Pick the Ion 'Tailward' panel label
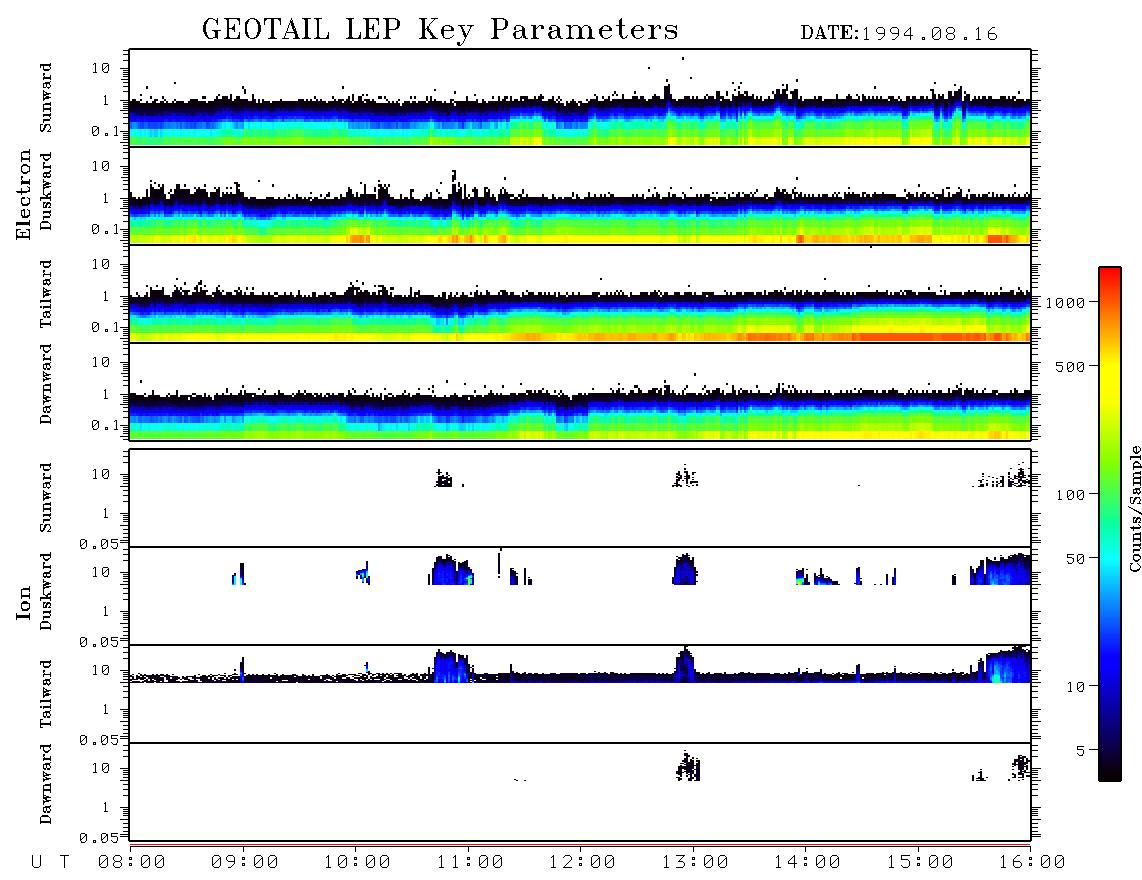1142x880 pixels. pos(46,694)
